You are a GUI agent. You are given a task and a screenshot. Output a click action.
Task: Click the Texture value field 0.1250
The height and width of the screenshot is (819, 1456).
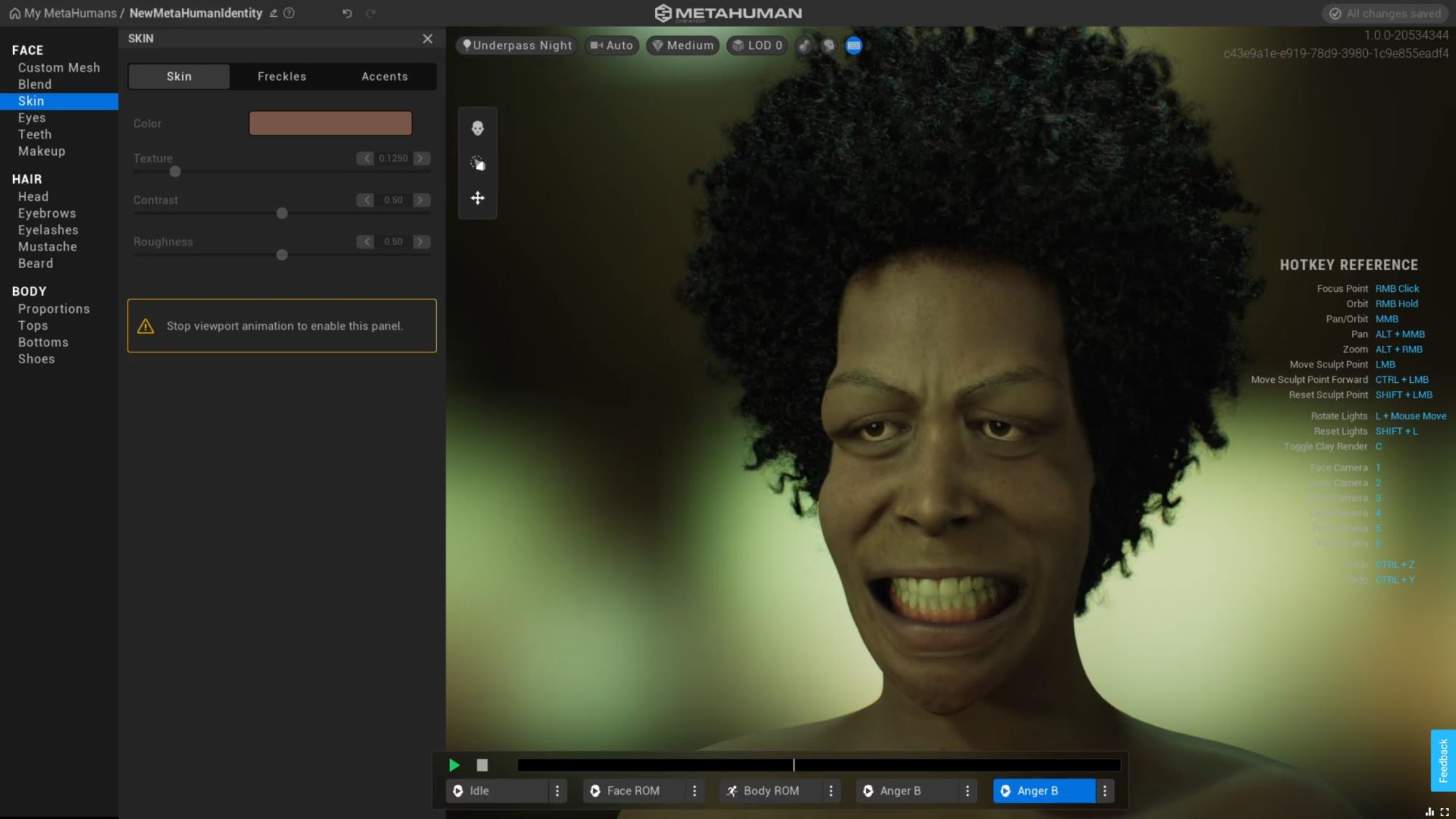393,158
